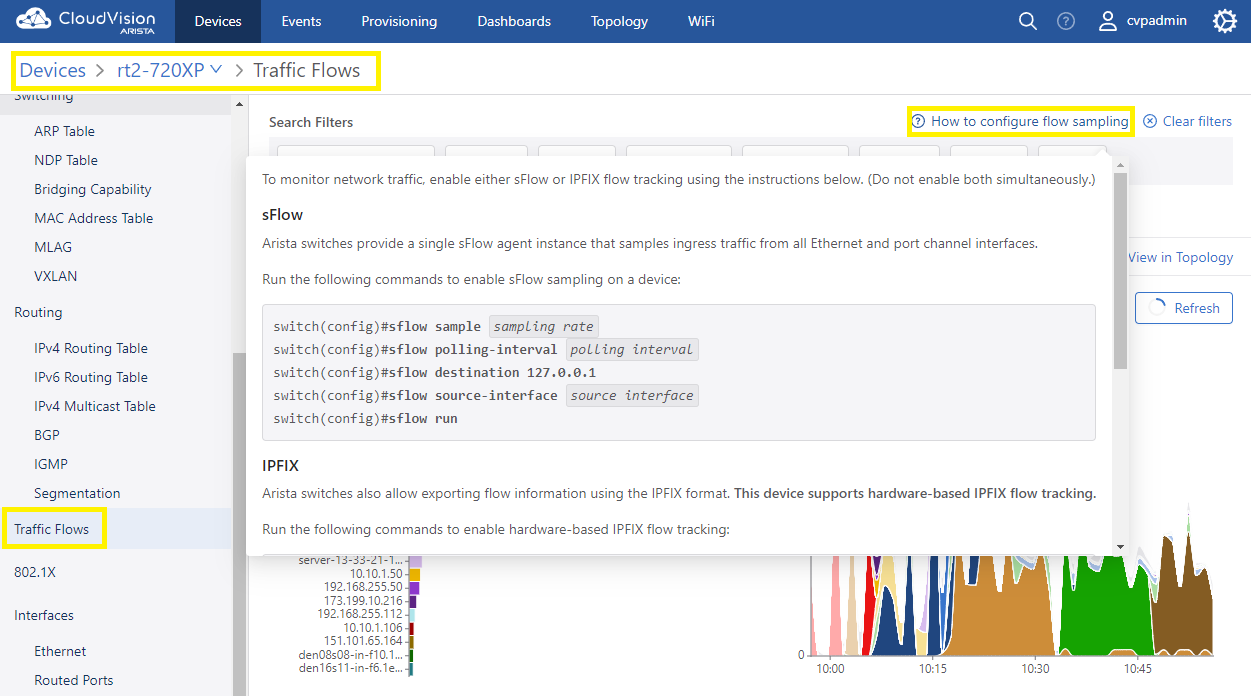
Task: Switch to the Topology tab
Action: 618,21
